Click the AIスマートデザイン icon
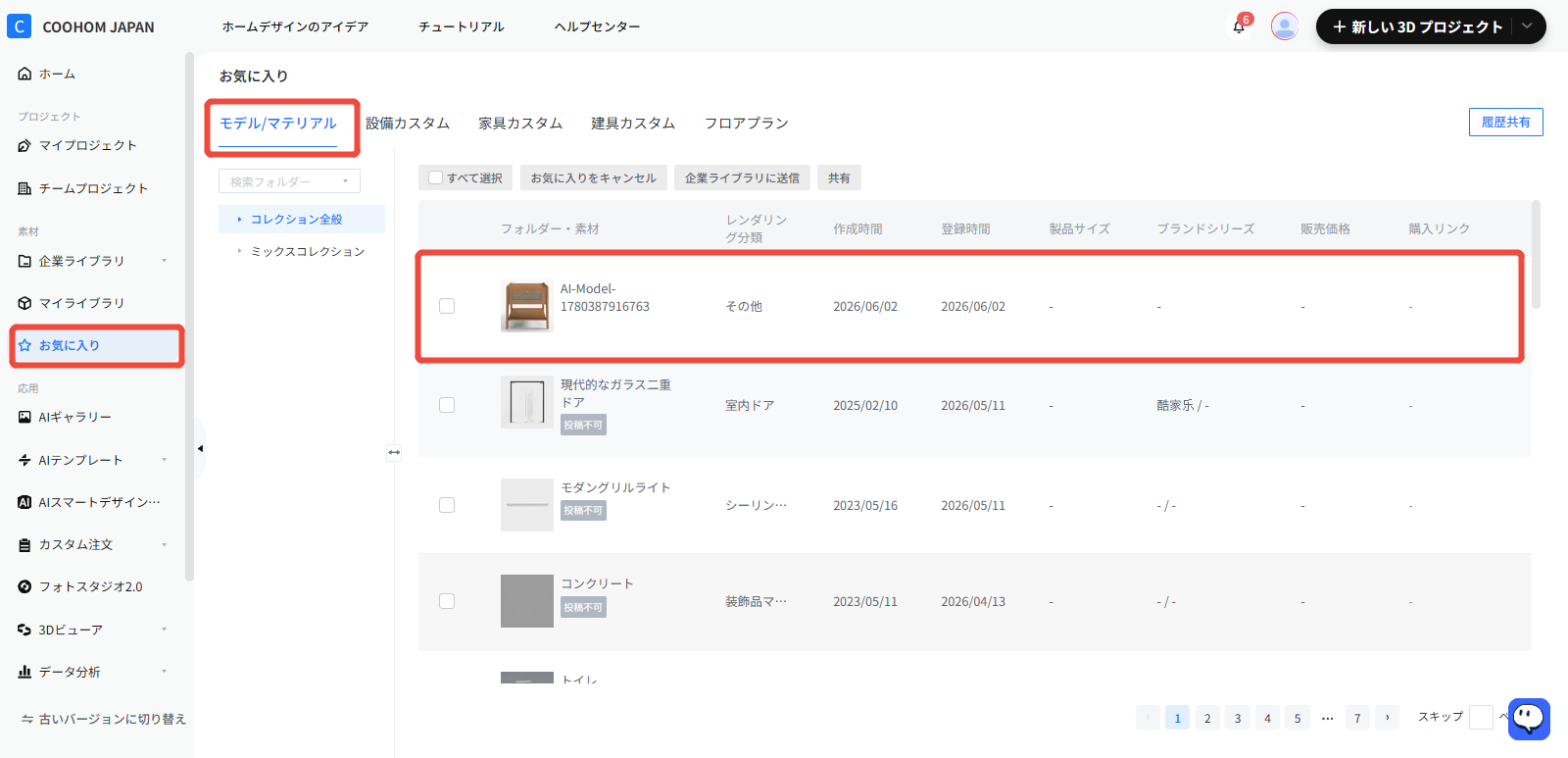Image resolution: width=1568 pixels, height=758 pixels. coord(24,502)
